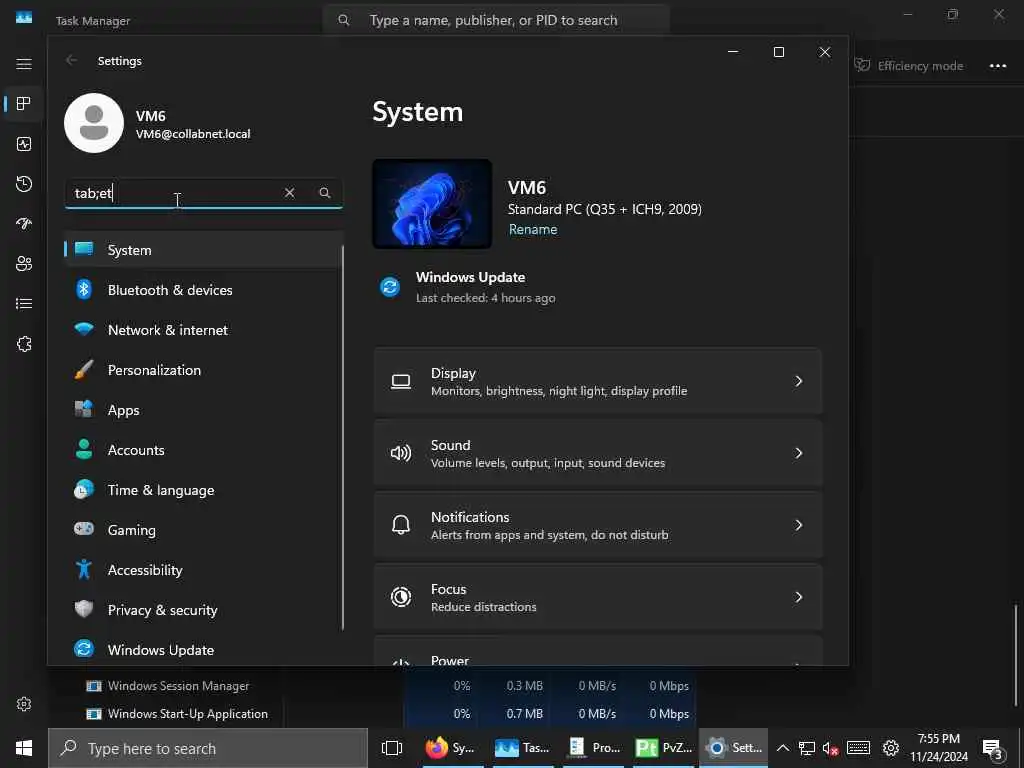Show hidden system tray icons
This screenshot has width=1024, height=768.
pos(782,748)
